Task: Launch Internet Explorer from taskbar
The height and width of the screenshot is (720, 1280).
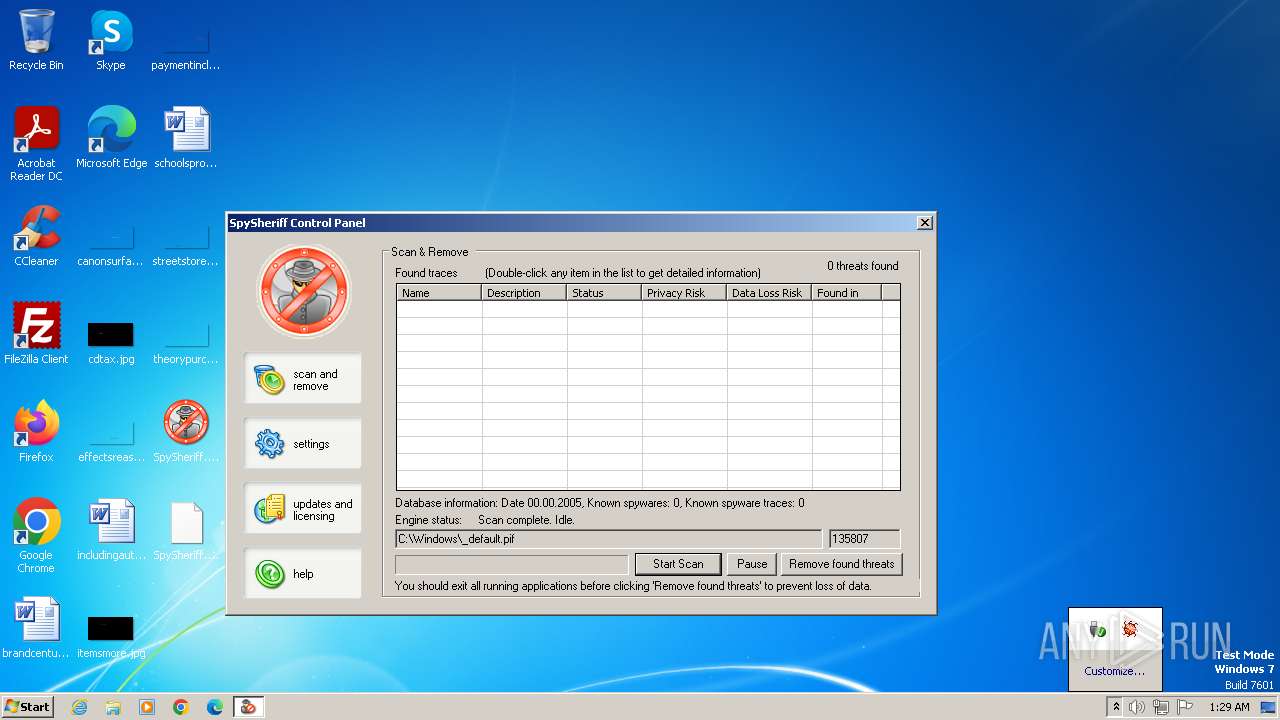Action: 79,707
